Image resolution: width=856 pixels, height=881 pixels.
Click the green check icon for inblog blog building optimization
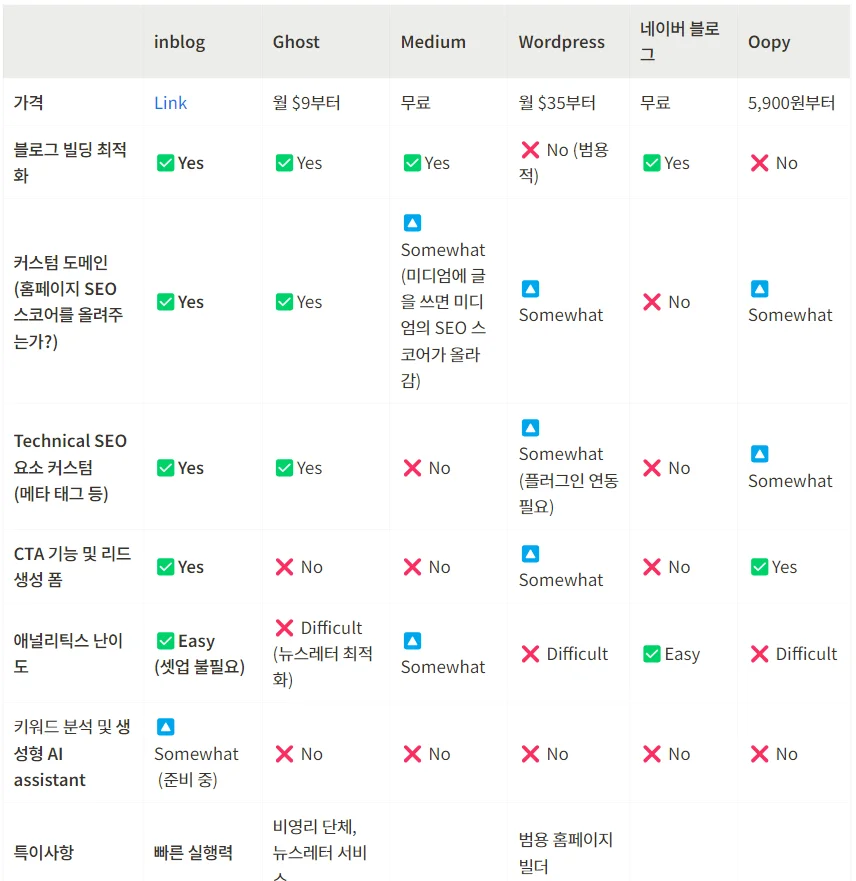click(165, 163)
